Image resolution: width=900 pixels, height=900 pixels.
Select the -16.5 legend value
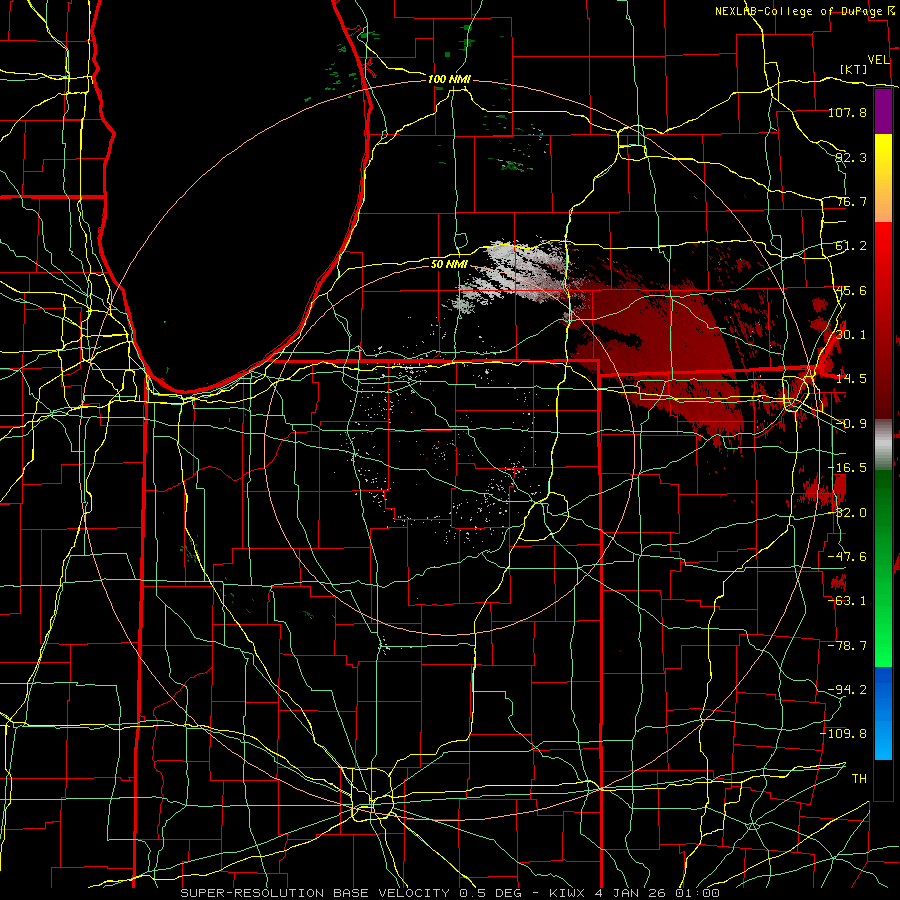click(x=847, y=468)
